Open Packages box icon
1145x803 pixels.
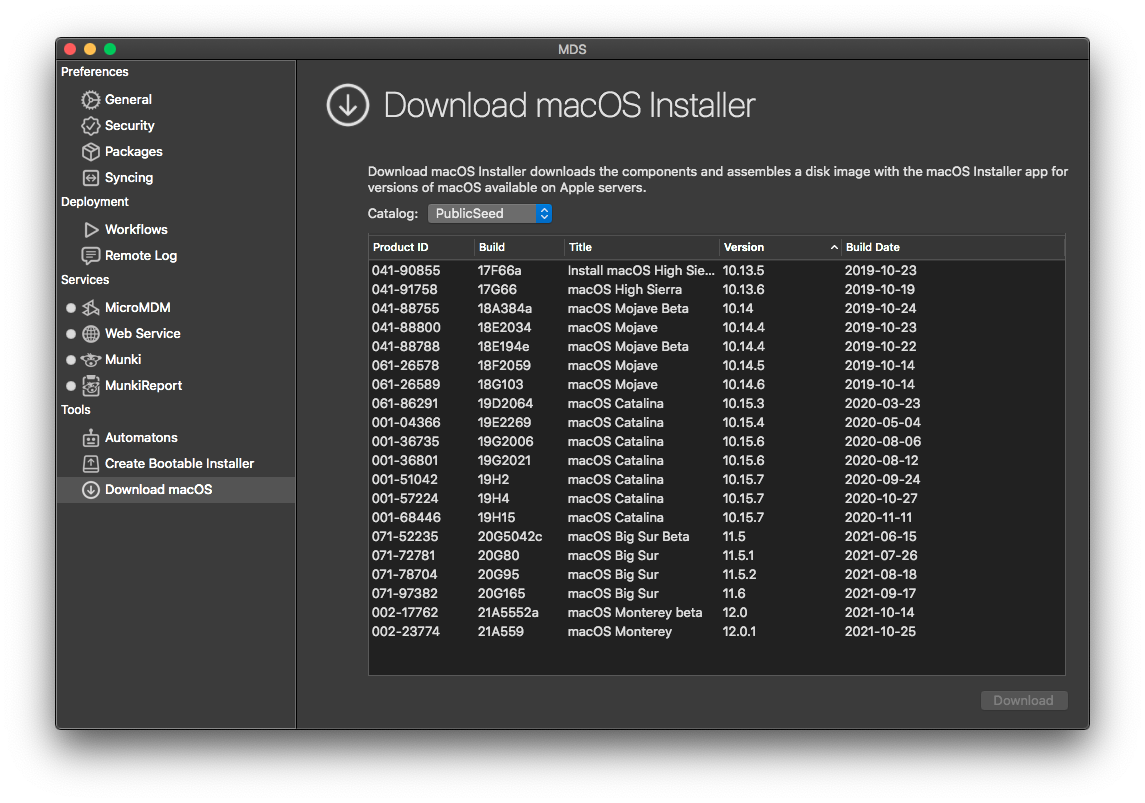coord(91,152)
